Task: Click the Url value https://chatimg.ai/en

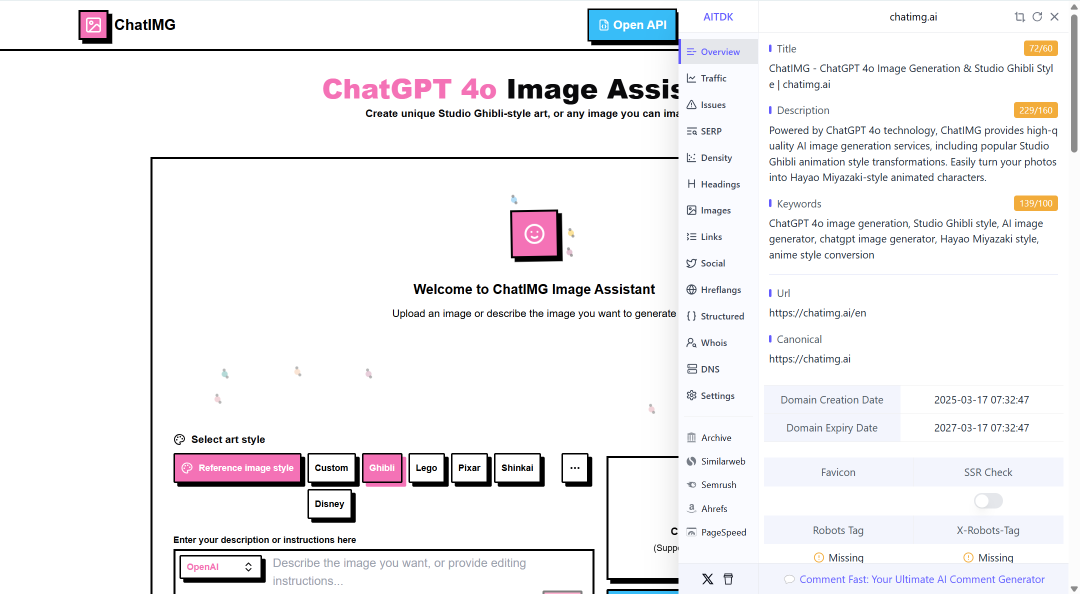Action: click(818, 313)
